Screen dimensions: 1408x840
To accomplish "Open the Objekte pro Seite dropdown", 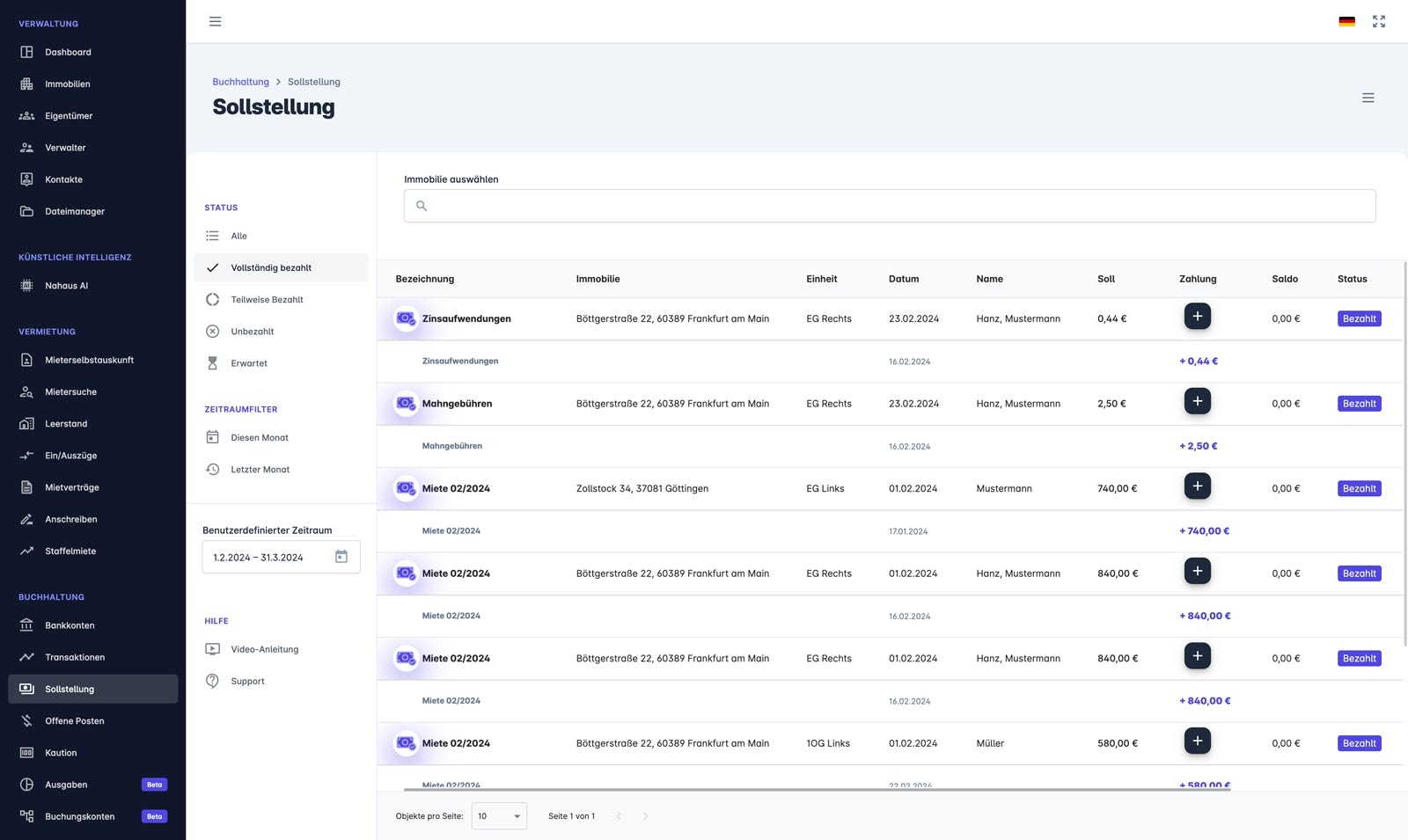I will click(499, 816).
